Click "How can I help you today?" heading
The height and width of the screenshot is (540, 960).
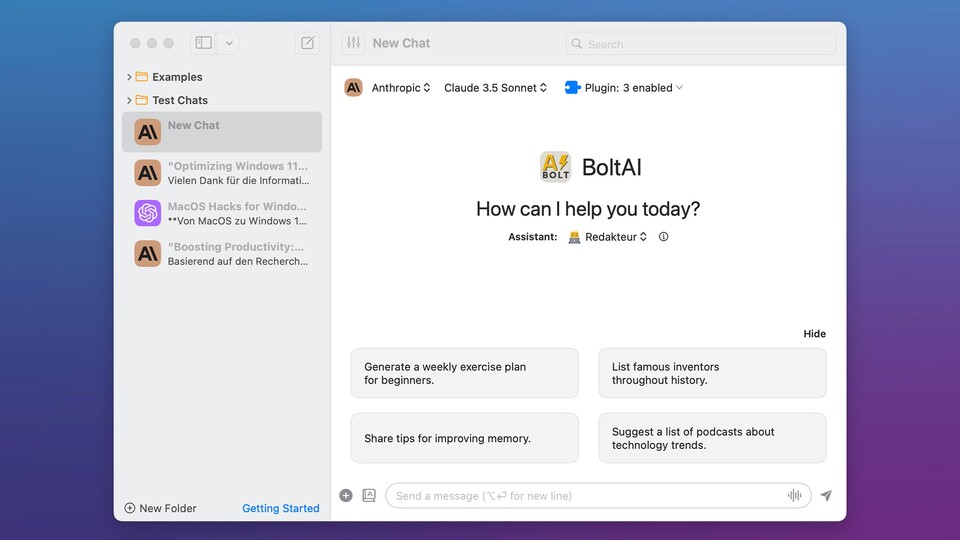click(588, 209)
